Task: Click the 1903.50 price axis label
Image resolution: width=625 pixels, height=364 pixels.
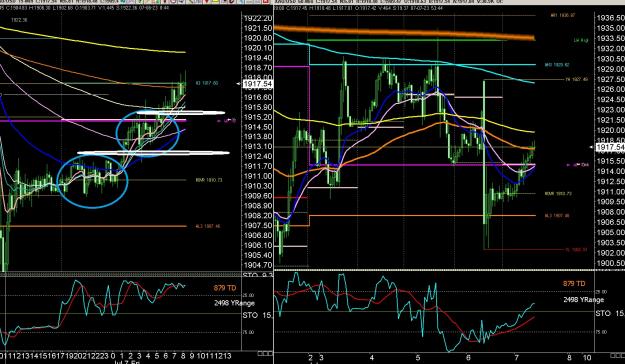Action: pyautogui.click(x=610, y=242)
